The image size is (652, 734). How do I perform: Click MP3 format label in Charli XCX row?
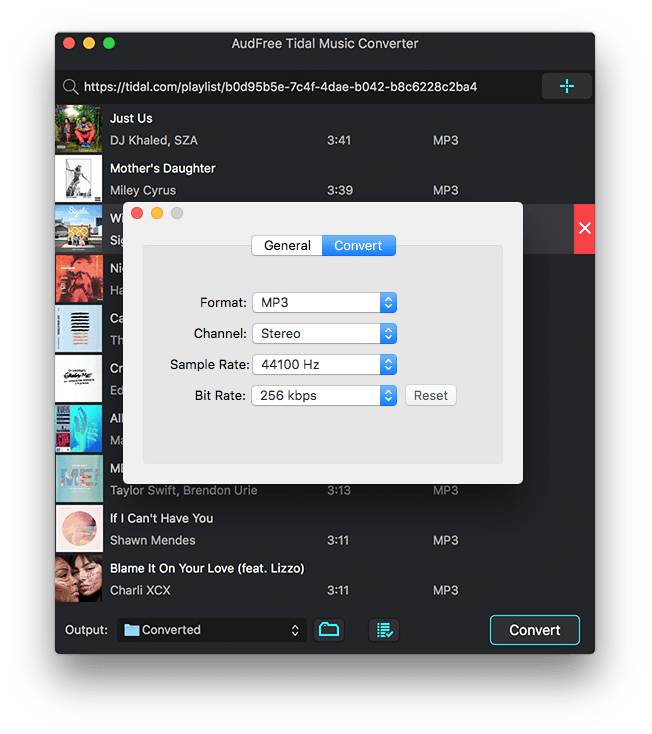446,590
